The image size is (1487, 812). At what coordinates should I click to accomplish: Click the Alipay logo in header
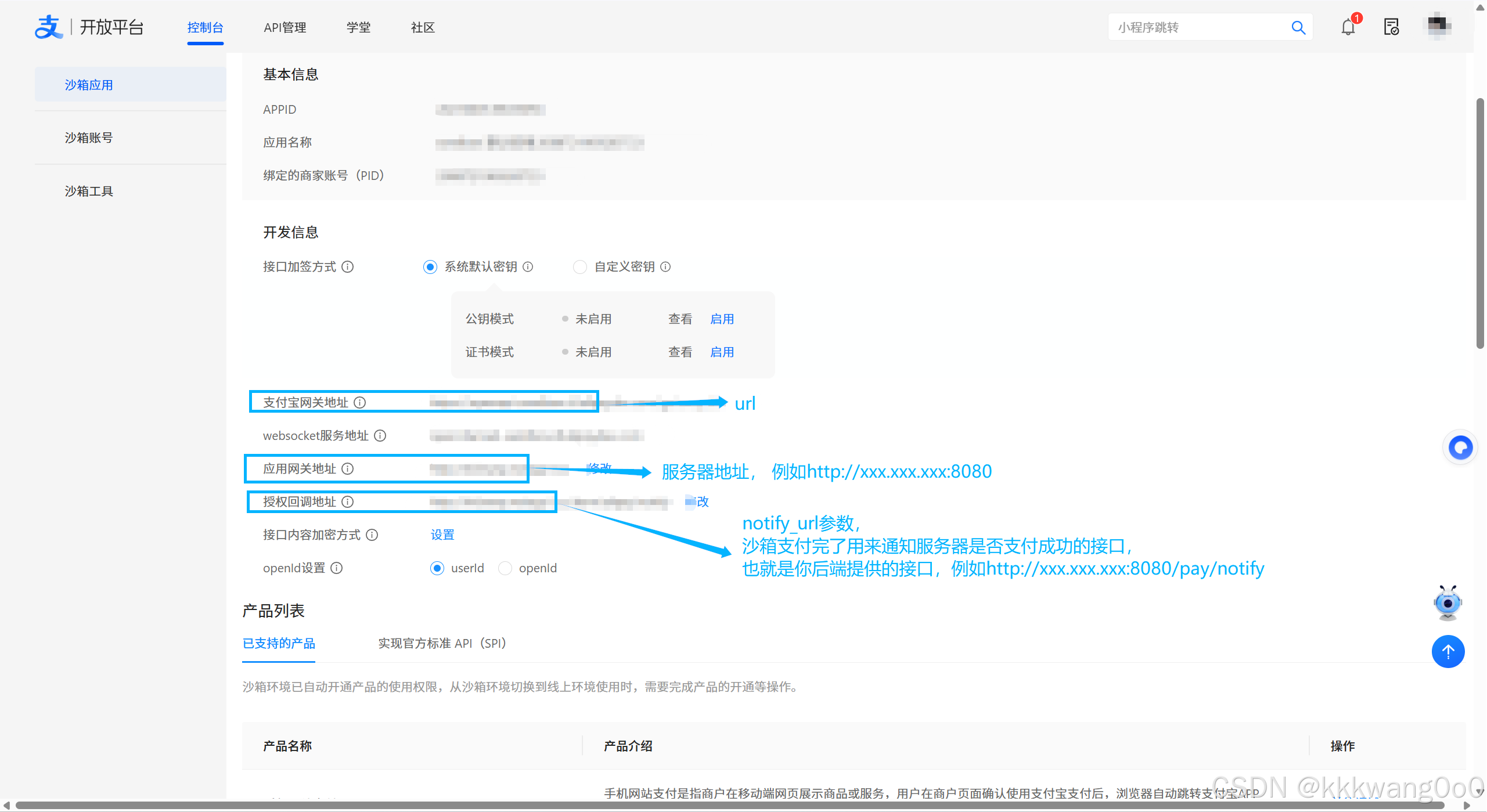point(48,27)
